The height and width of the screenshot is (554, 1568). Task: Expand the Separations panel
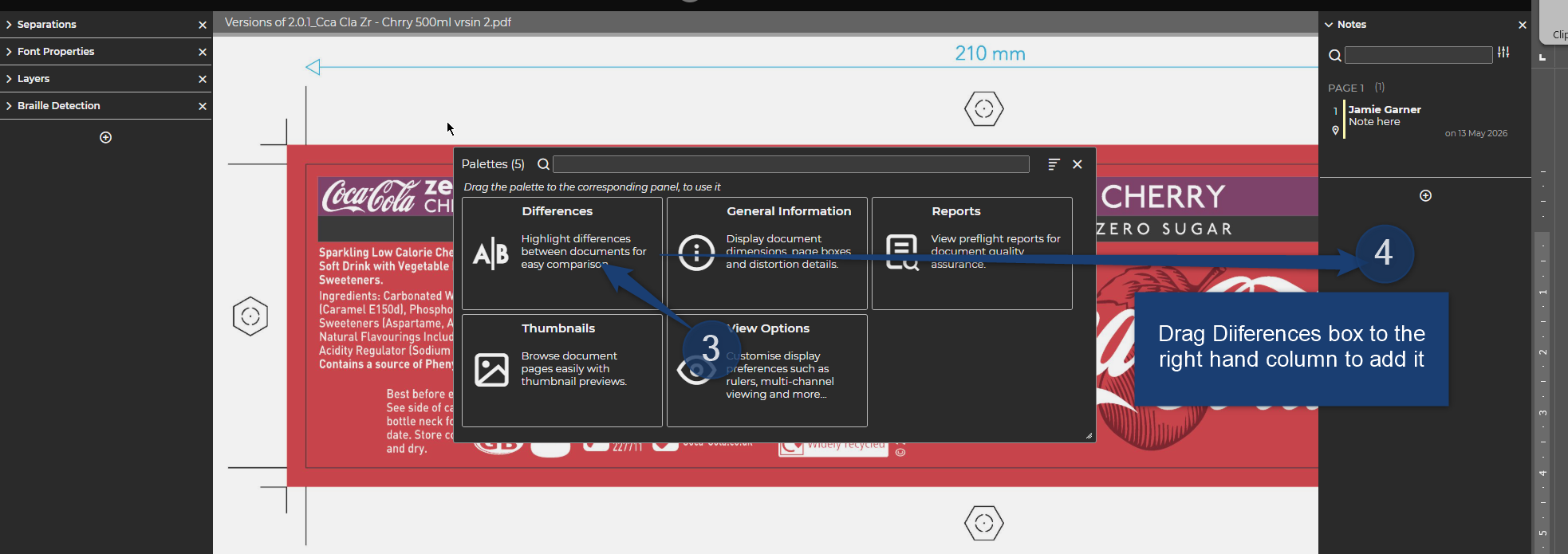(9, 25)
